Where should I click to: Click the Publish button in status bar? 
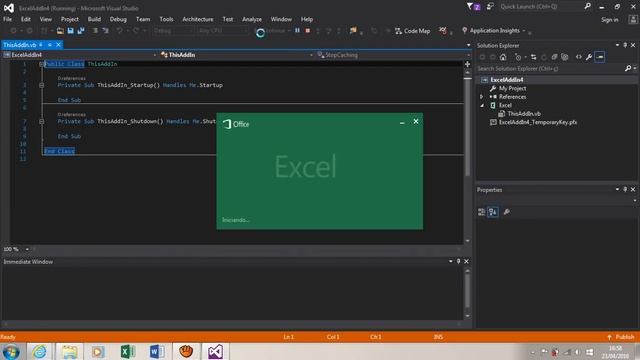click(621, 337)
